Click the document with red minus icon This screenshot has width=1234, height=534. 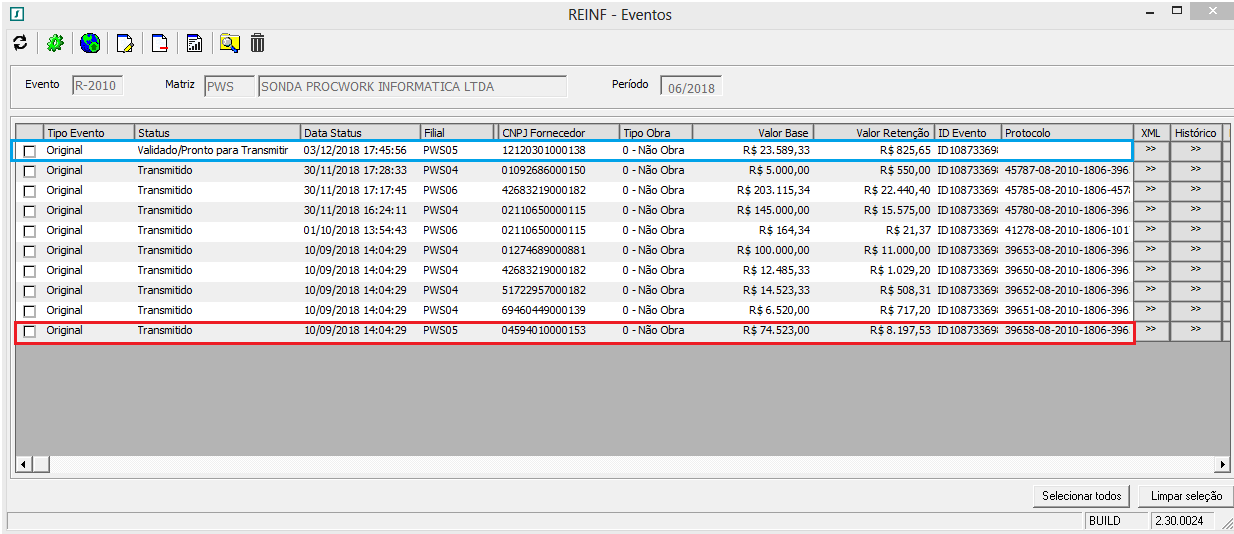click(160, 43)
